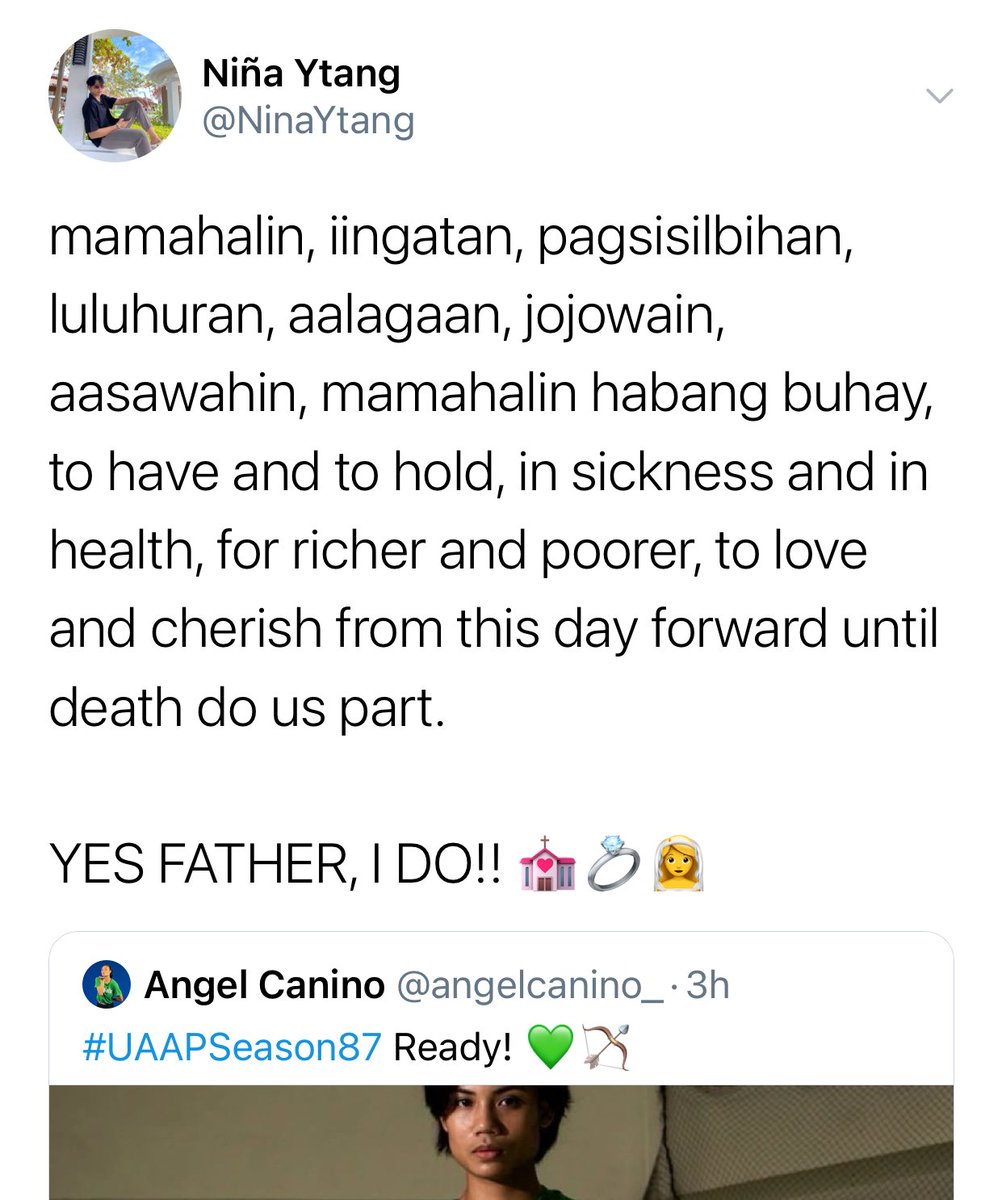Open the Niña Ytang display name
Image resolution: width=1002 pixels, height=1200 pixels.
point(301,73)
